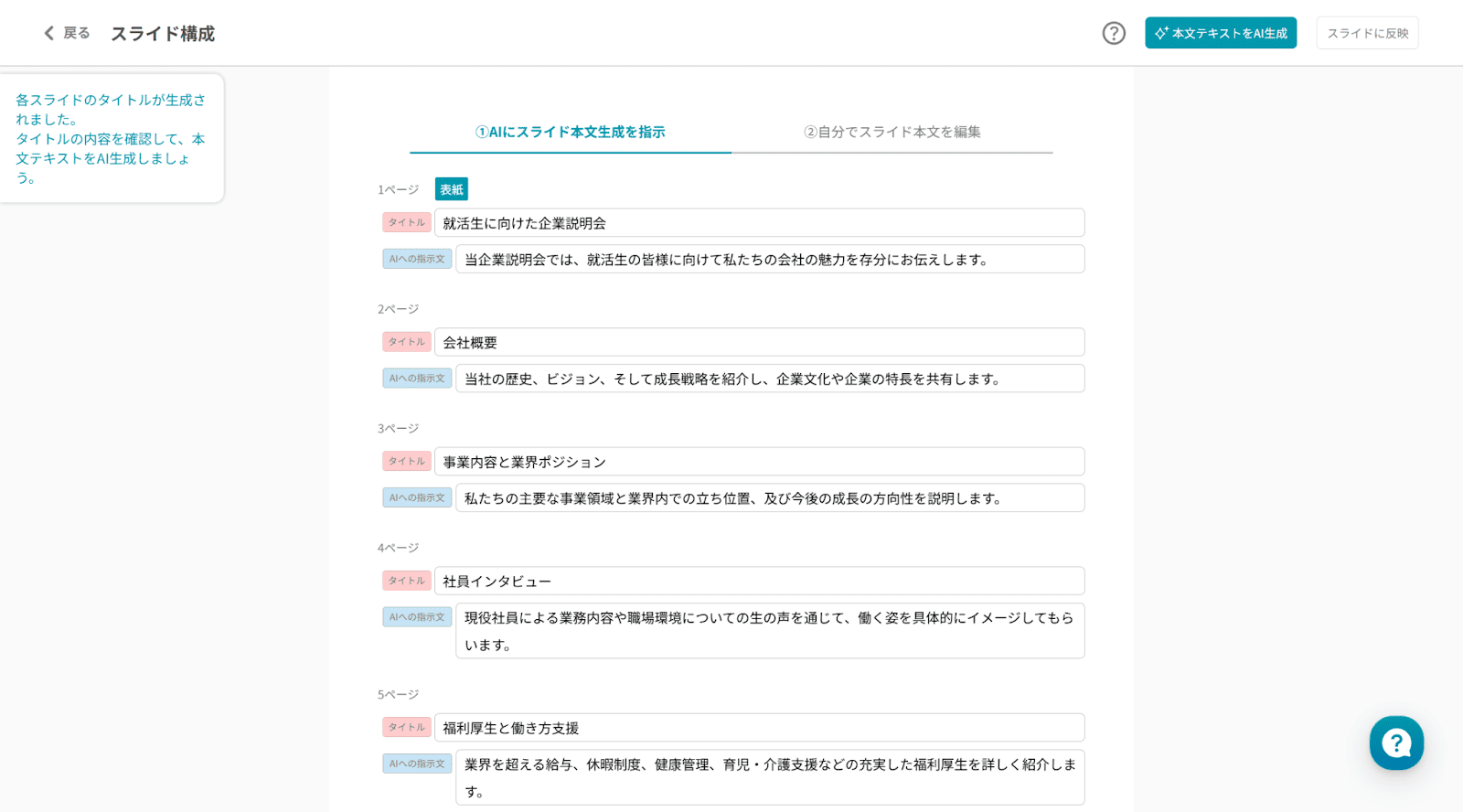Edit page 4 AI instruction about employee voices
1463x812 pixels.
[x=770, y=631]
